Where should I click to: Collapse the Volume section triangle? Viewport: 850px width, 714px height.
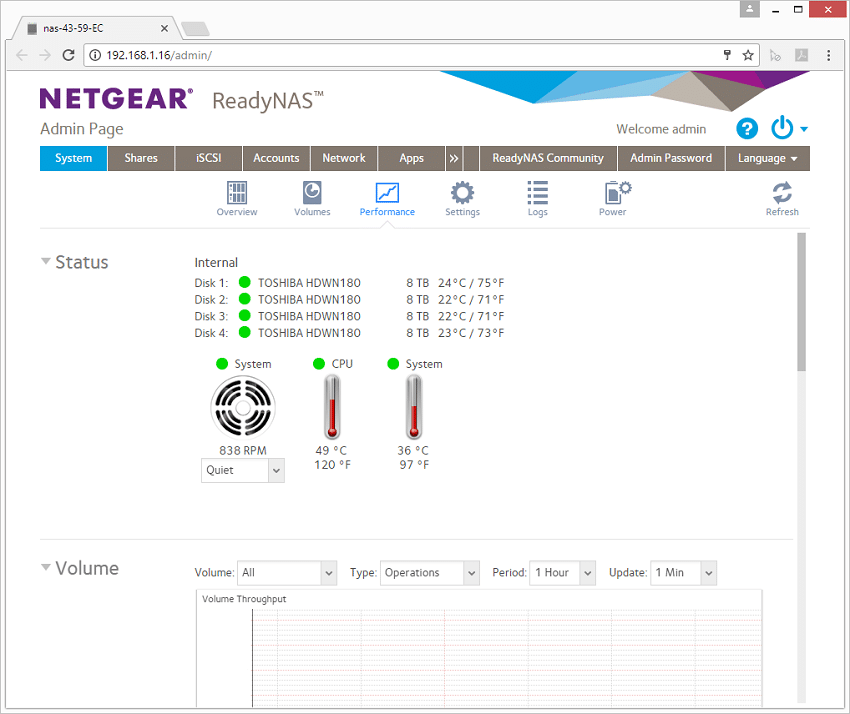[46, 567]
